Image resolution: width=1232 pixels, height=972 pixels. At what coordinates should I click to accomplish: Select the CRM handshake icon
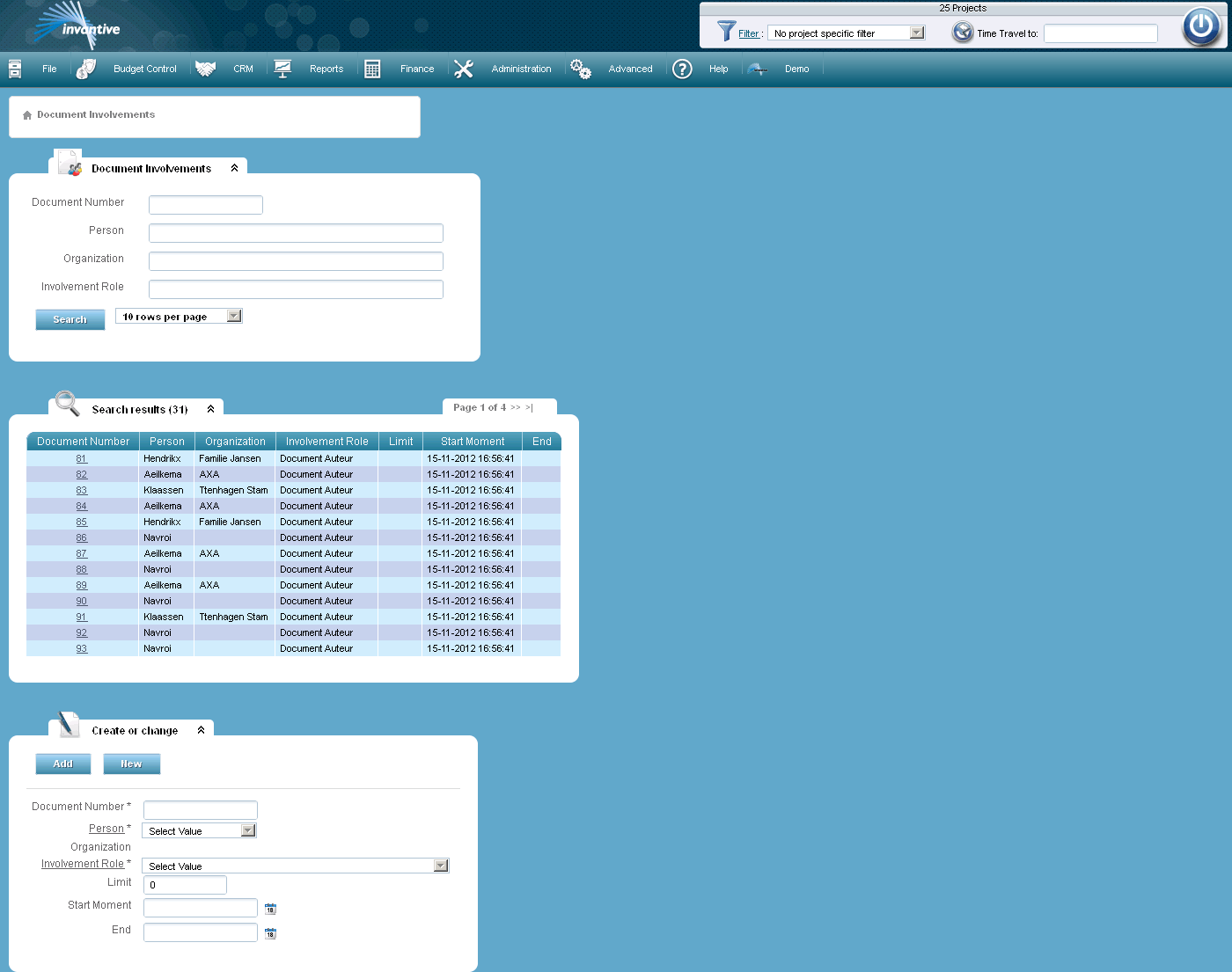206,68
